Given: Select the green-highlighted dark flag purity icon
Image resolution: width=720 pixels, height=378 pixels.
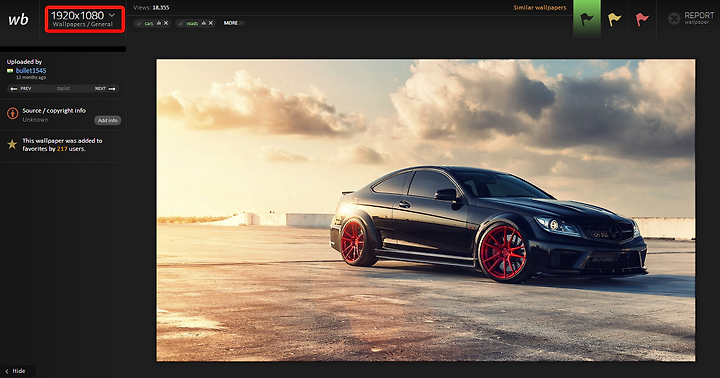Looking at the screenshot, I should [587, 19].
